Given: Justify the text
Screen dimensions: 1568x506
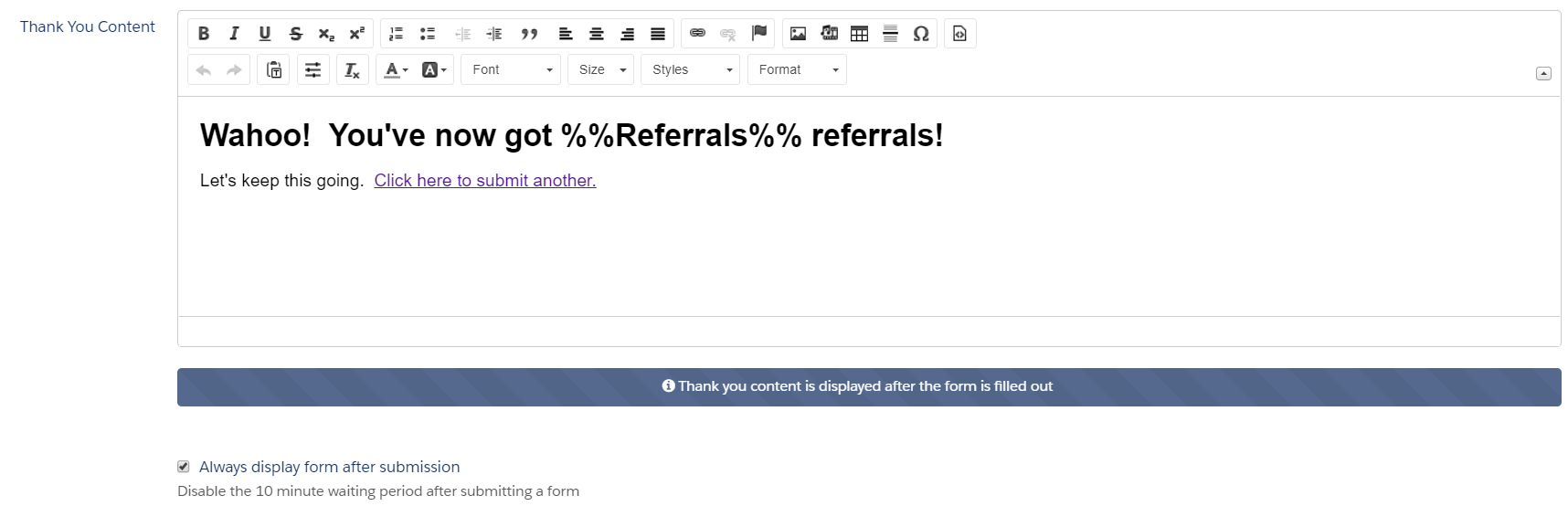Looking at the screenshot, I should pyautogui.click(x=658, y=34).
